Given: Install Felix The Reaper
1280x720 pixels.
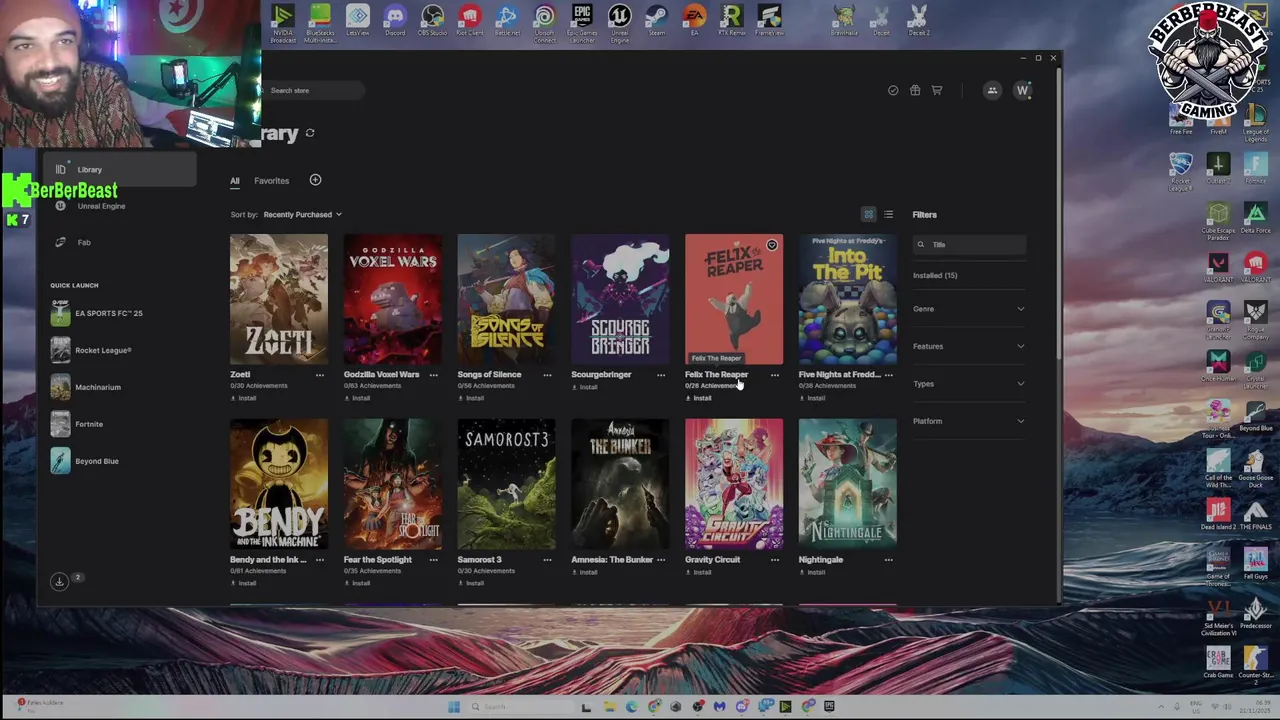Looking at the screenshot, I should tap(698, 398).
